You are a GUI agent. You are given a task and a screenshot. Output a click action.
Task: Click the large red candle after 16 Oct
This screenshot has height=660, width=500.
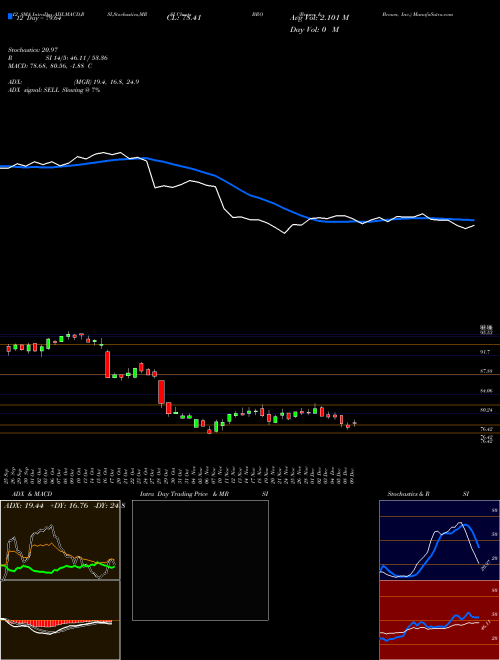(108, 364)
